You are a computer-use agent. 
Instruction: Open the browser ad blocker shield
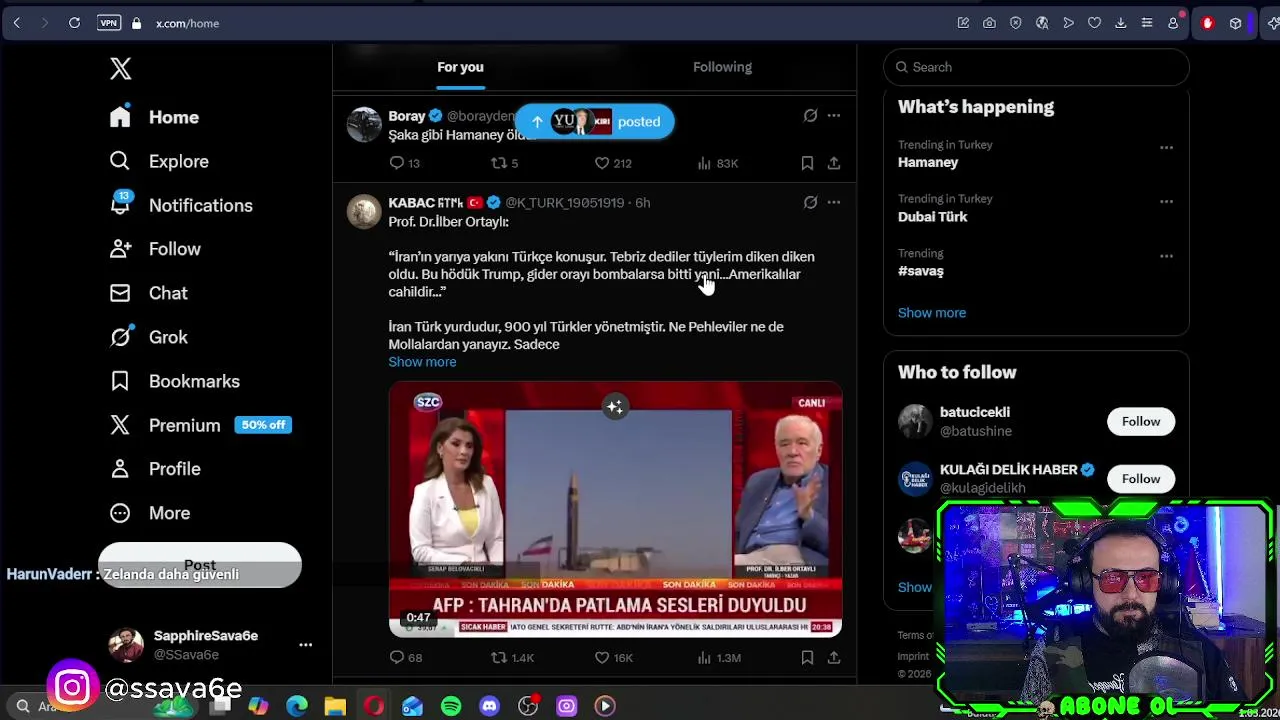coord(1016,23)
